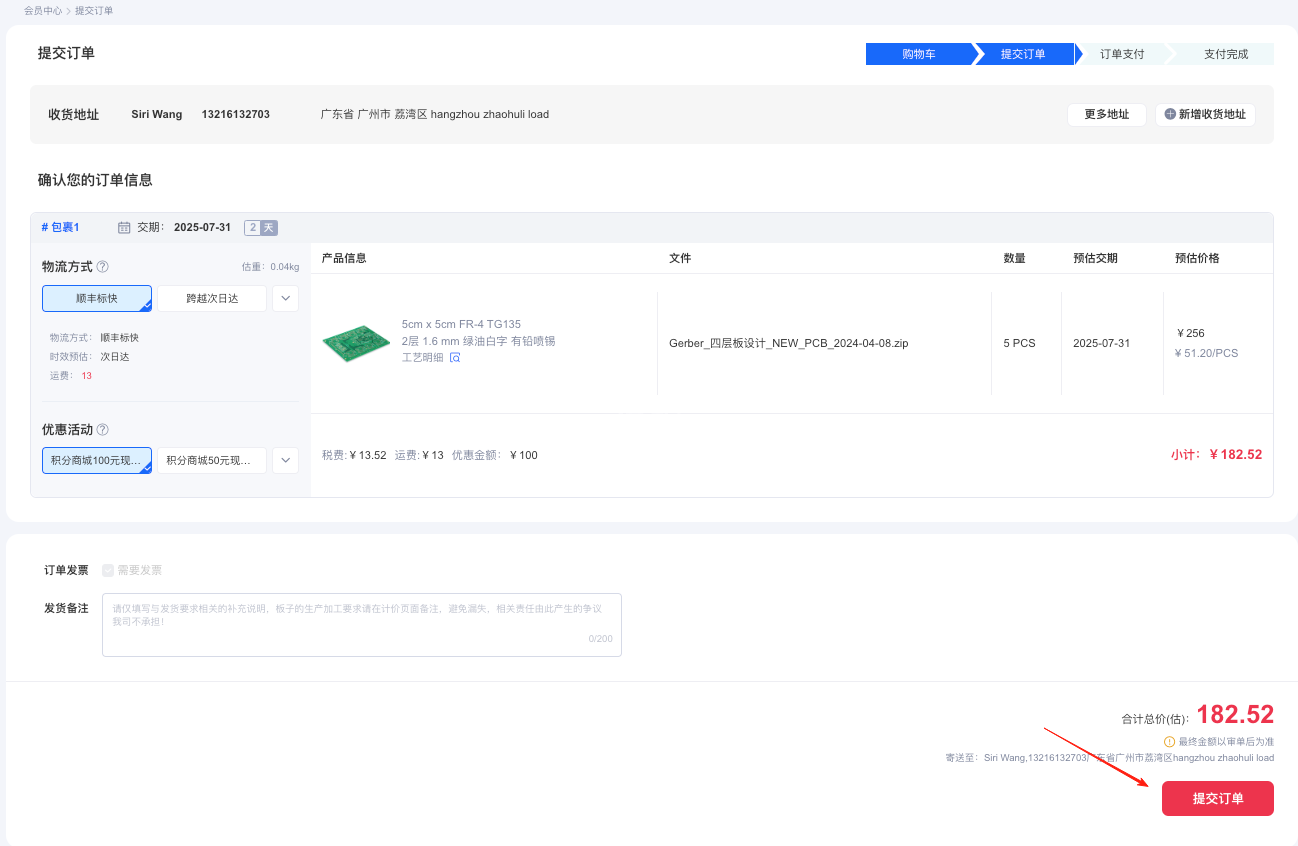Click the green PCB product thumbnail
The height and width of the screenshot is (846, 1298).
(356, 343)
